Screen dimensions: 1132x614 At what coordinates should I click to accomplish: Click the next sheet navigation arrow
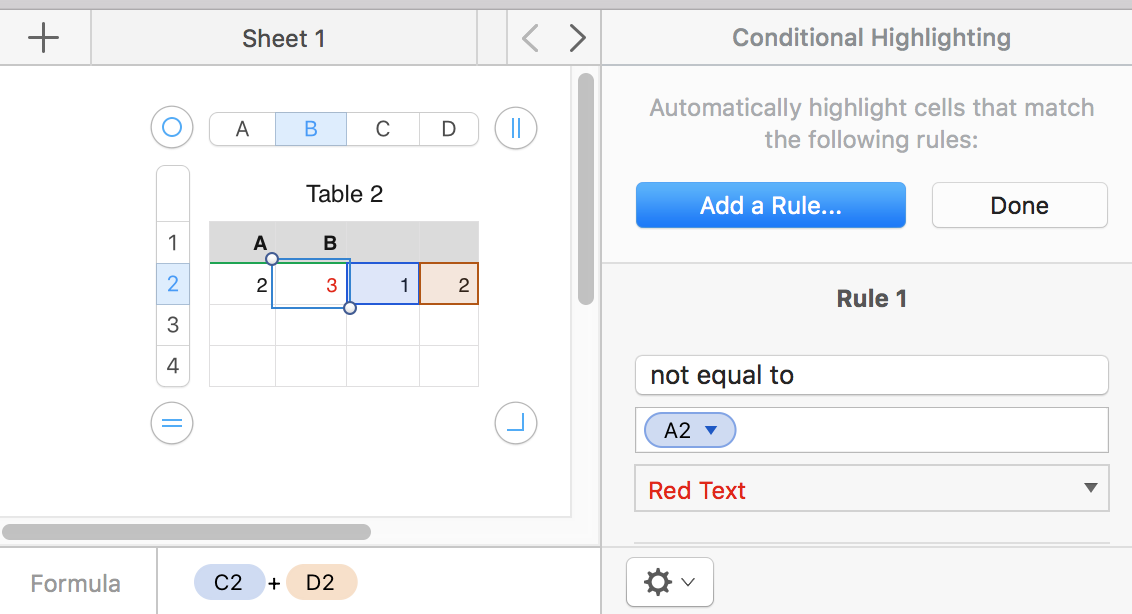576,37
